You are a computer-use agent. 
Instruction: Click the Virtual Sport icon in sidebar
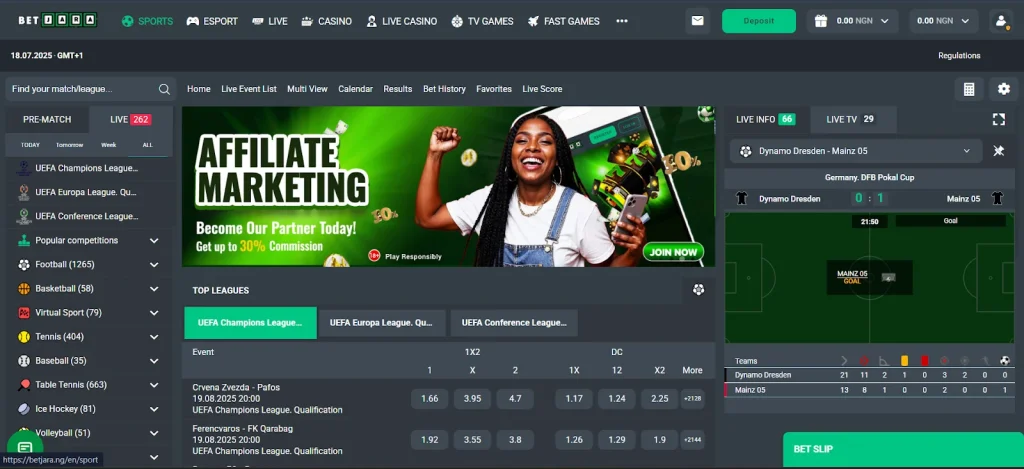click(24, 313)
